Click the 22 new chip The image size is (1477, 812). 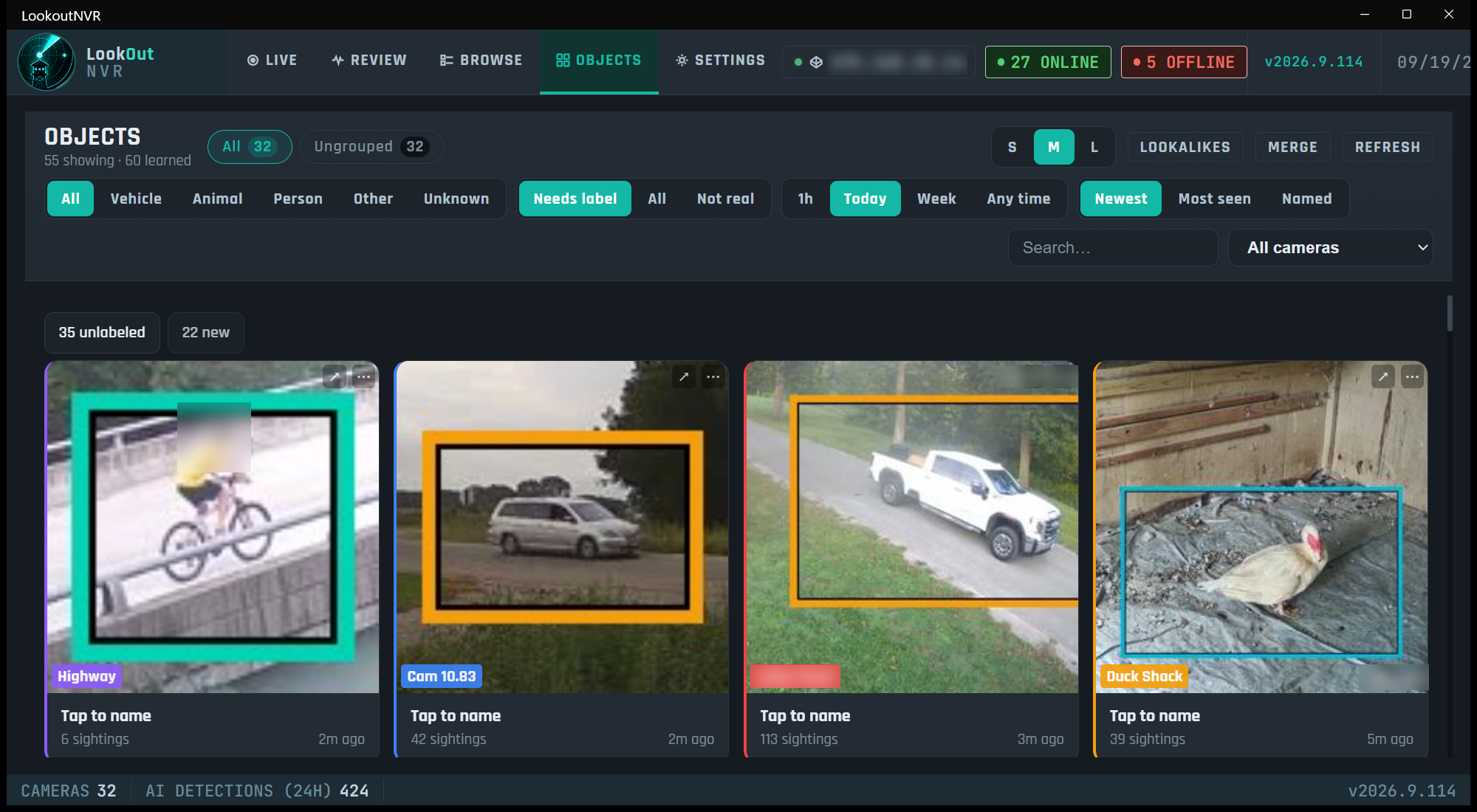[205, 332]
